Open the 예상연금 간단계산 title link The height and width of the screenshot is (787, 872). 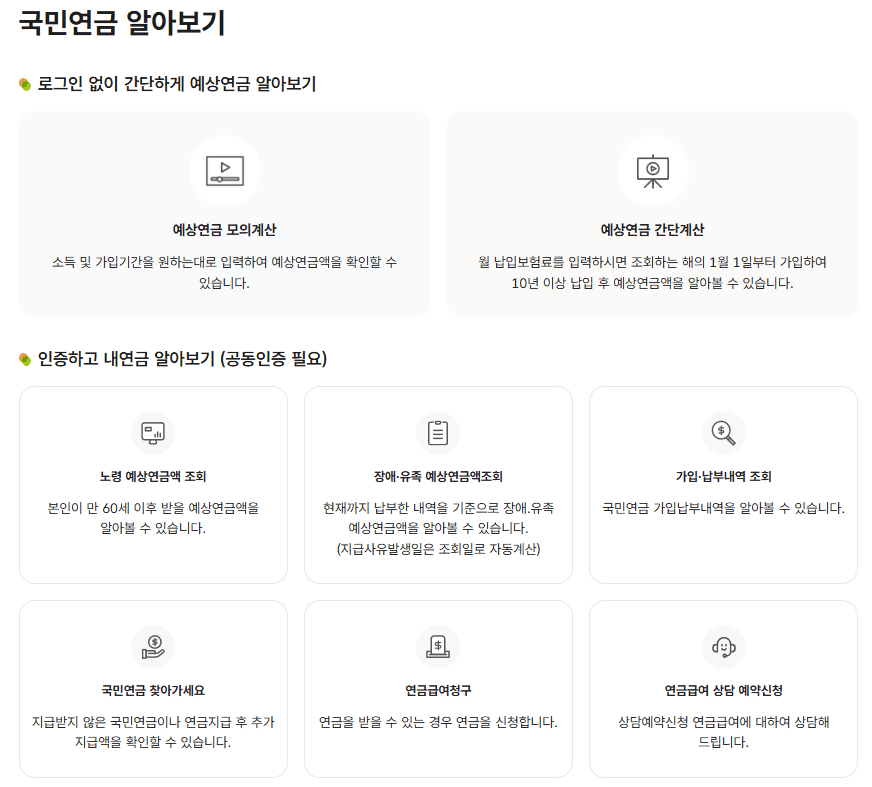pyautogui.click(x=652, y=230)
